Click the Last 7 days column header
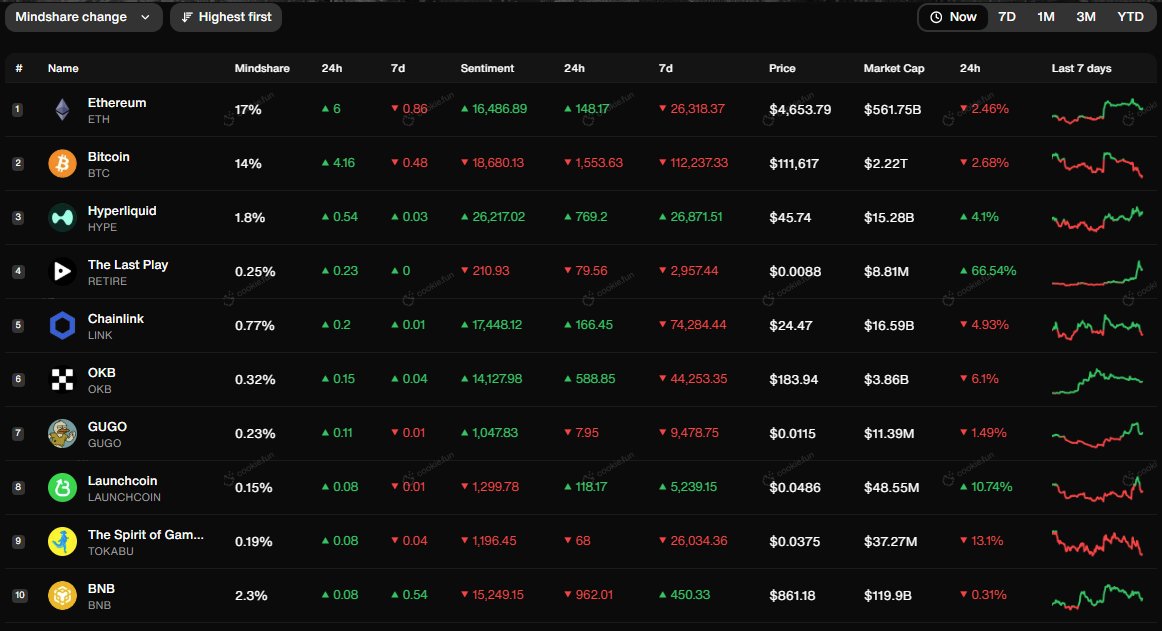This screenshot has width=1162, height=631. (x=1081, y=68)
